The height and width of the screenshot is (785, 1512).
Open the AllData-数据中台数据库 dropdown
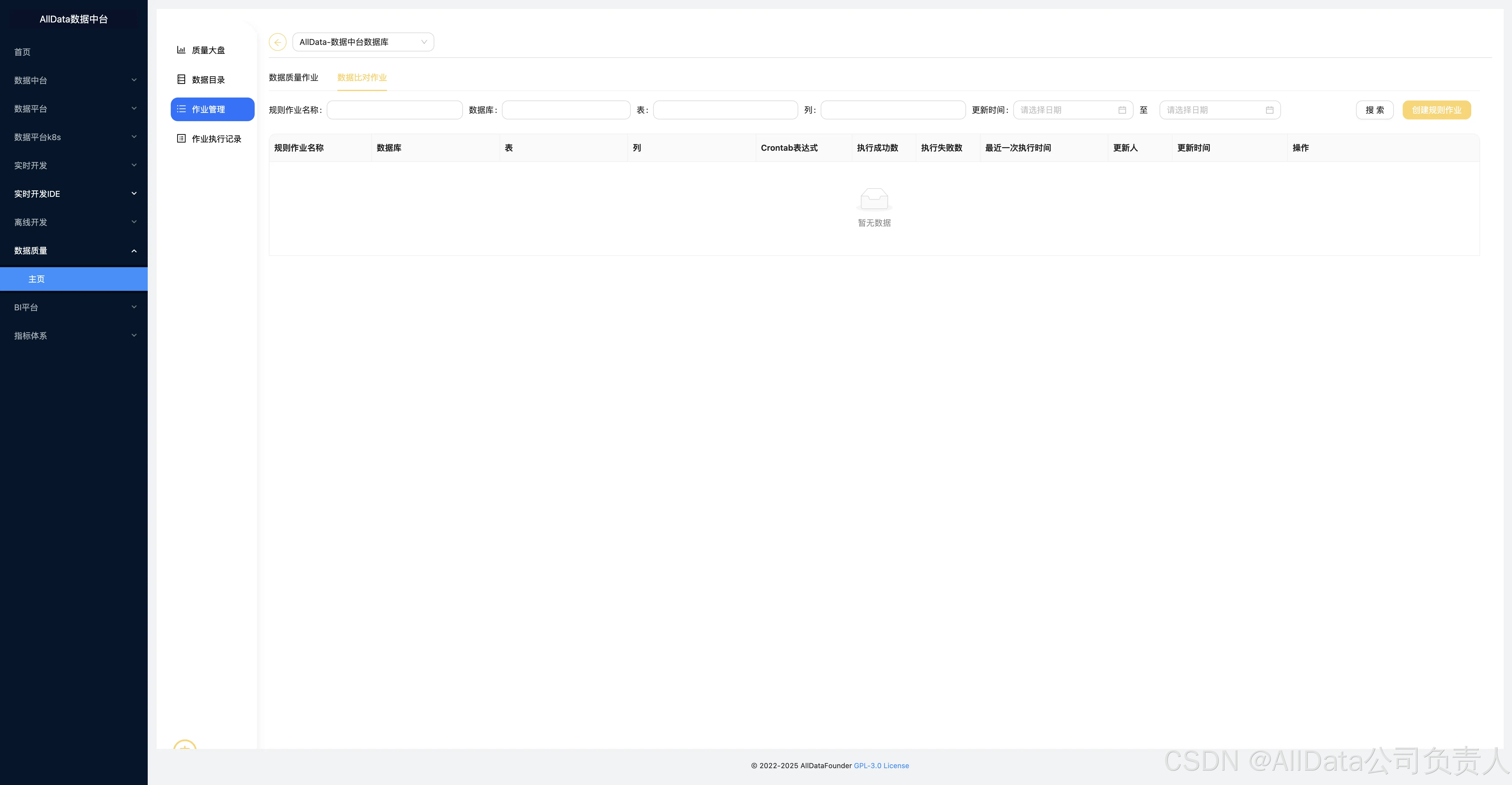363,42
